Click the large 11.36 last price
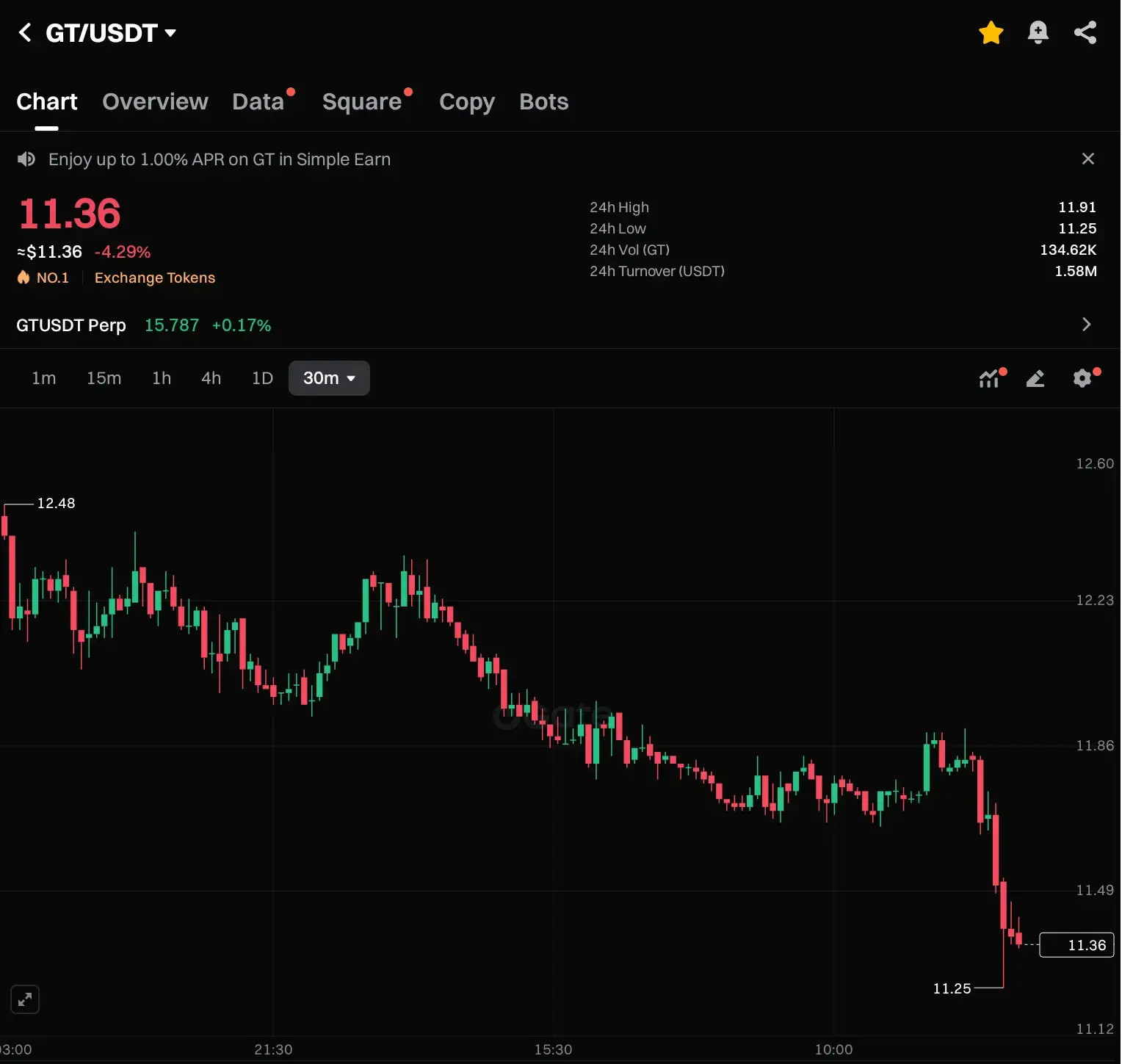Screen dimensions: 1133x1064 (69, 214)
